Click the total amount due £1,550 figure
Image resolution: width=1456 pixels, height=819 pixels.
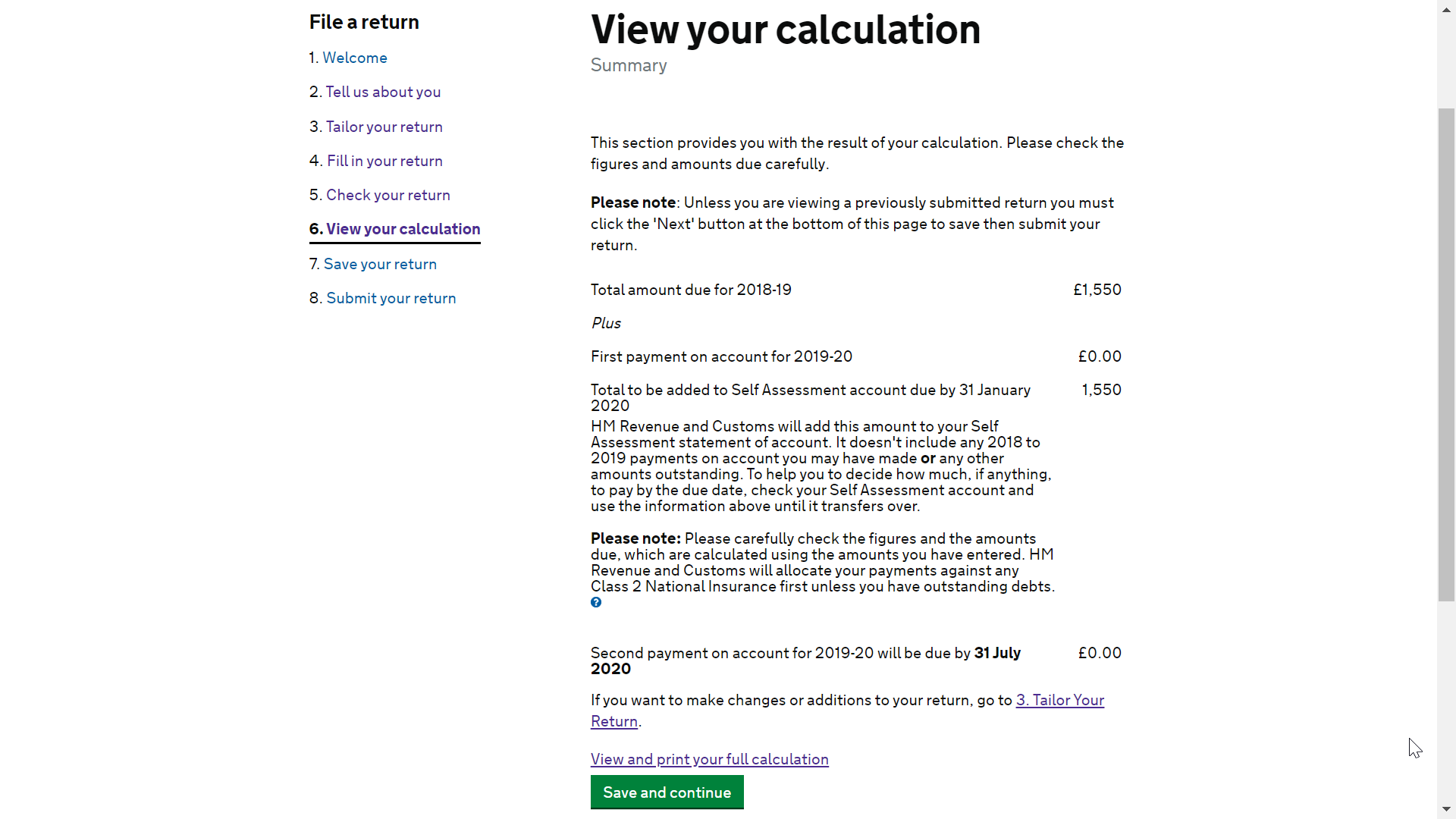(x=1097, y=290)
